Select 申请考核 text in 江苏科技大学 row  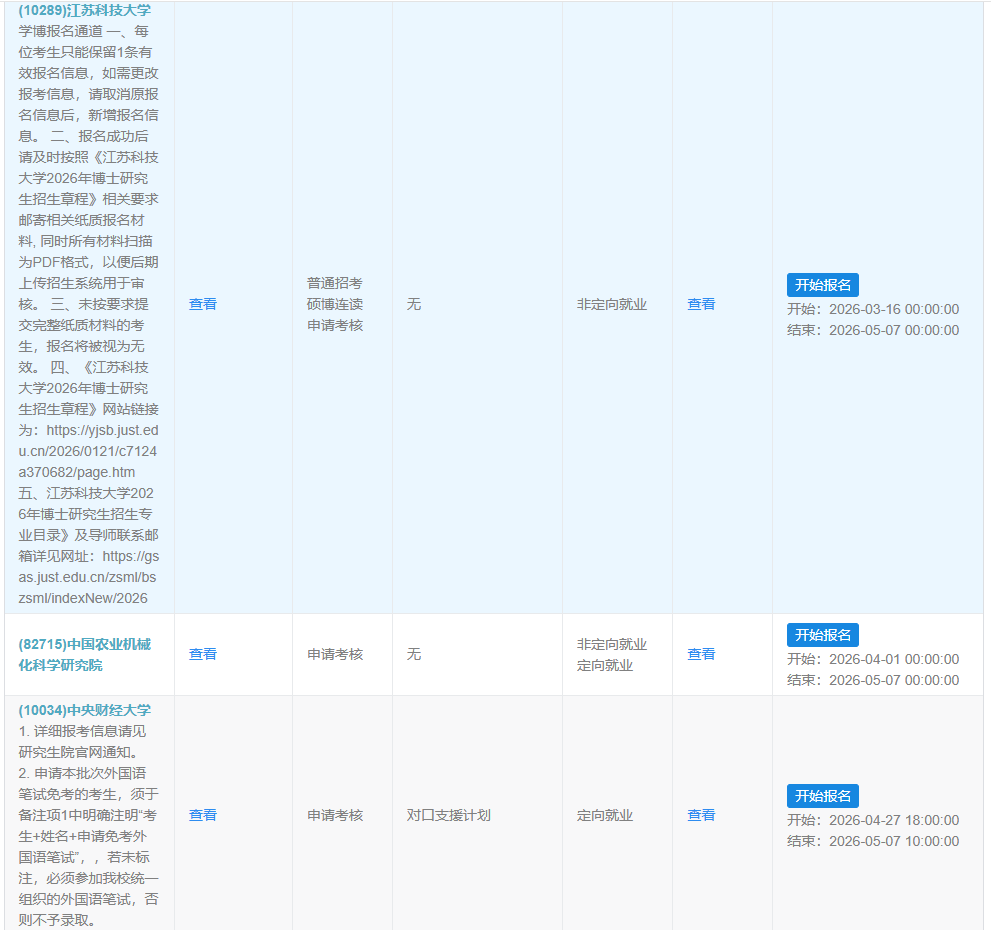335,325
